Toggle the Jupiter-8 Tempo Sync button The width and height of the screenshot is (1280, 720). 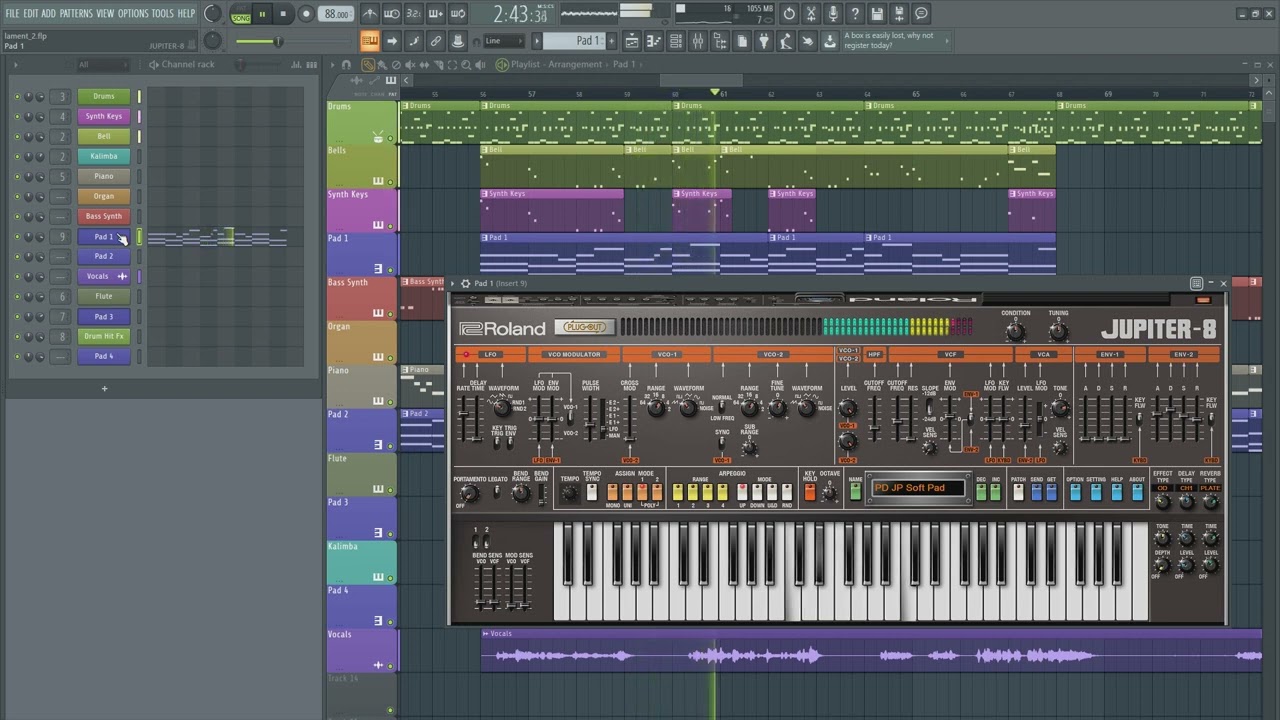click(x=591, y=492)
